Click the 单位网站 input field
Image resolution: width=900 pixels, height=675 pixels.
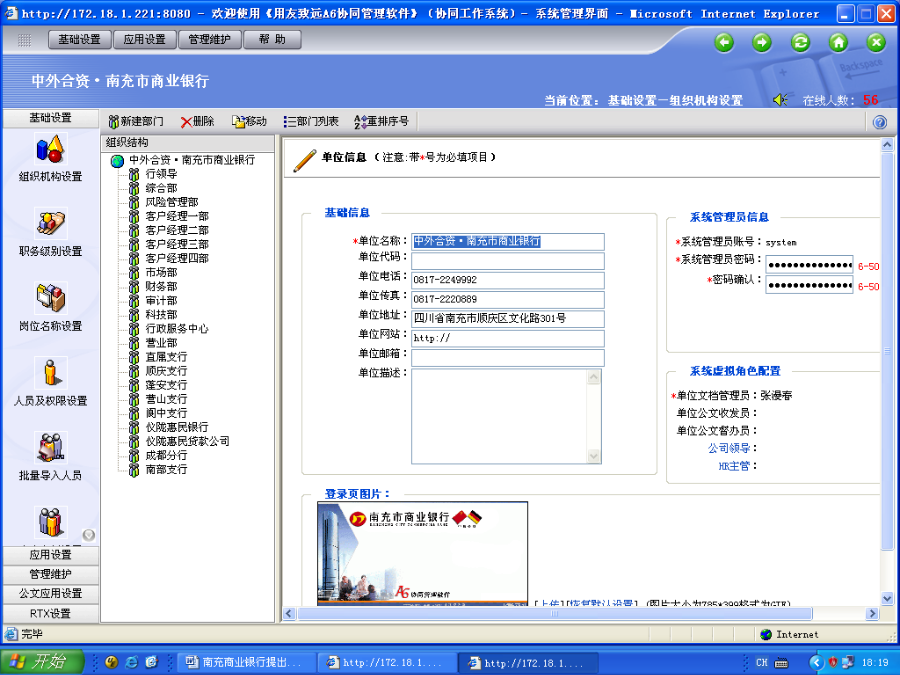pos(507,338)
